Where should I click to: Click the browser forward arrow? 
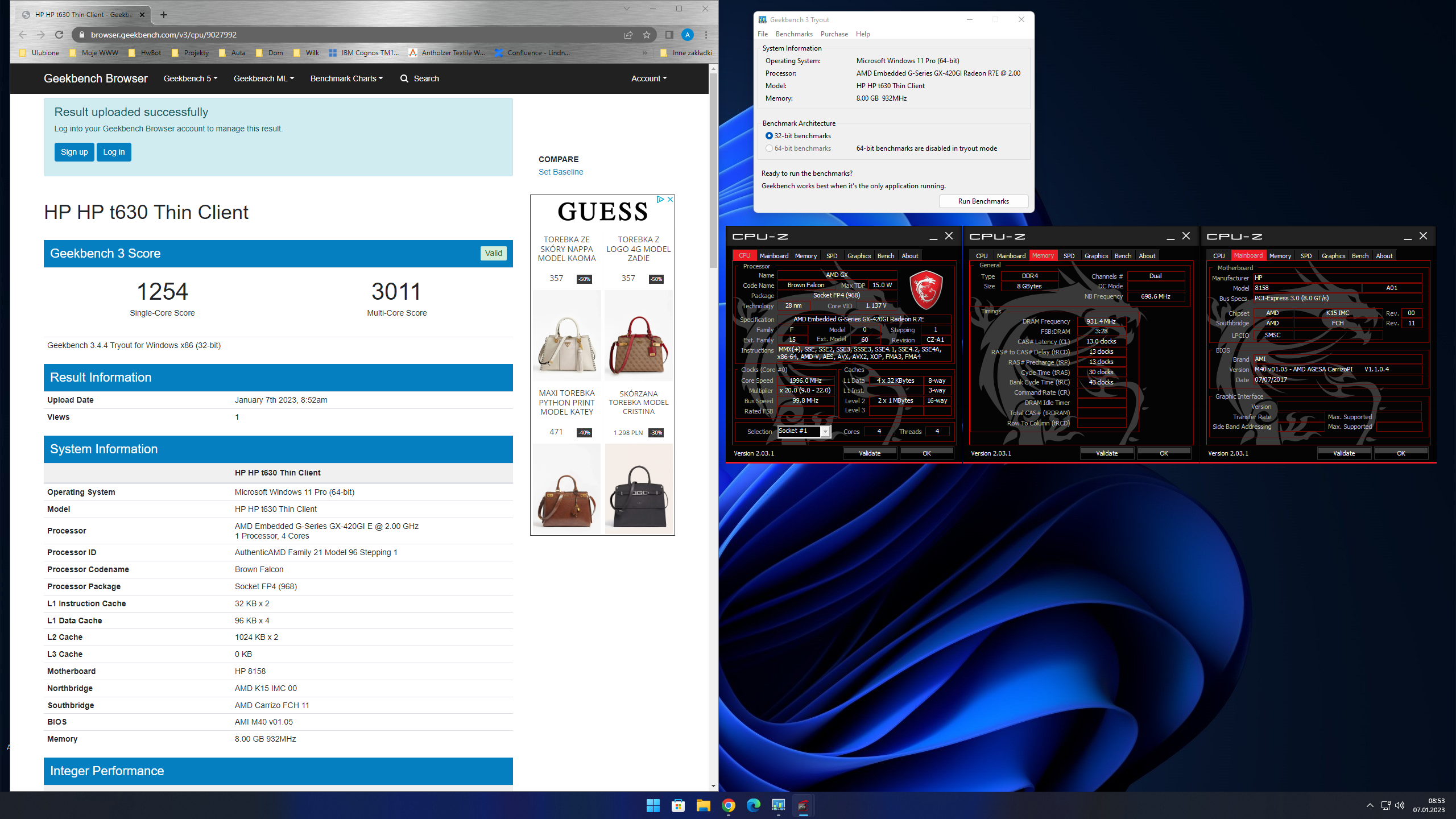pos(40,35)
